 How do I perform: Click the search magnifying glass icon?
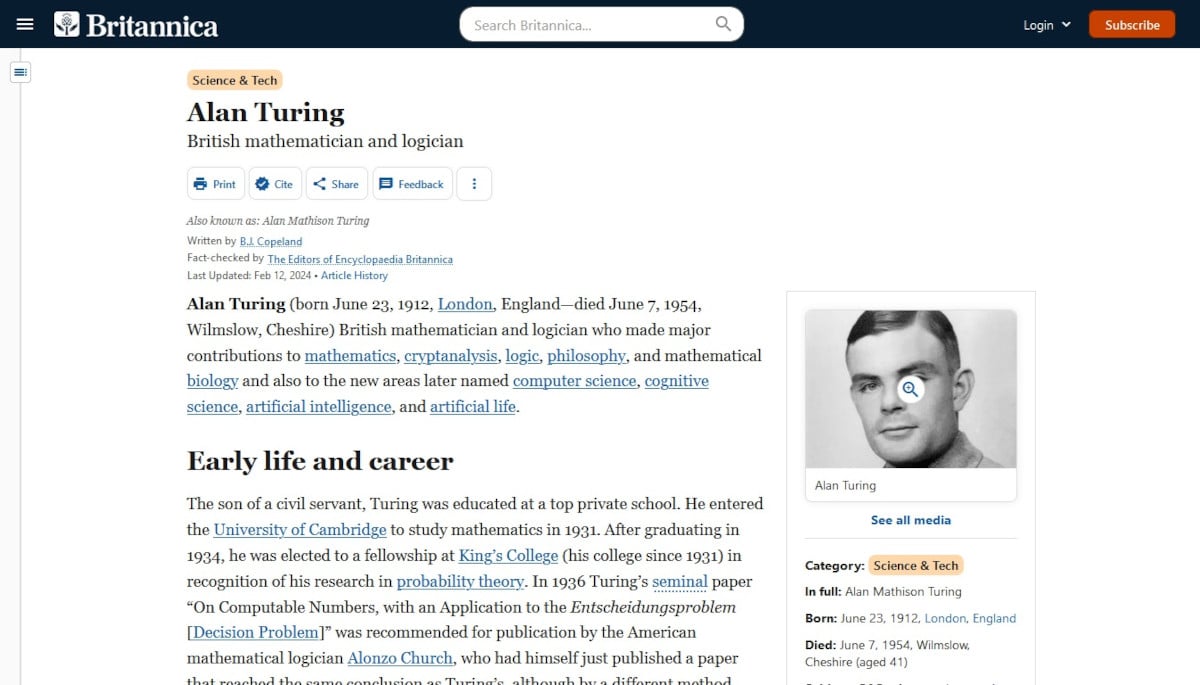722,23
